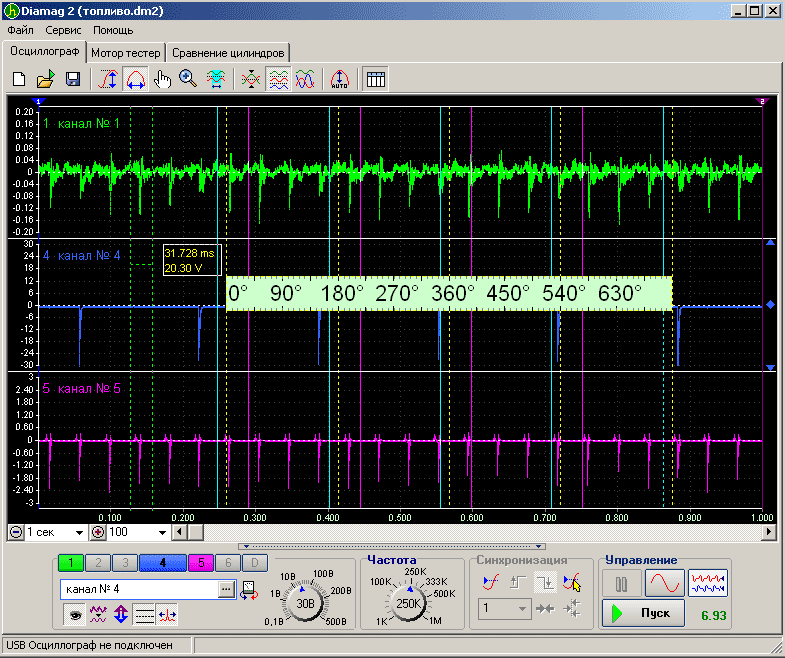Click the blue vertical arrows invert icon

coord(121,615)
